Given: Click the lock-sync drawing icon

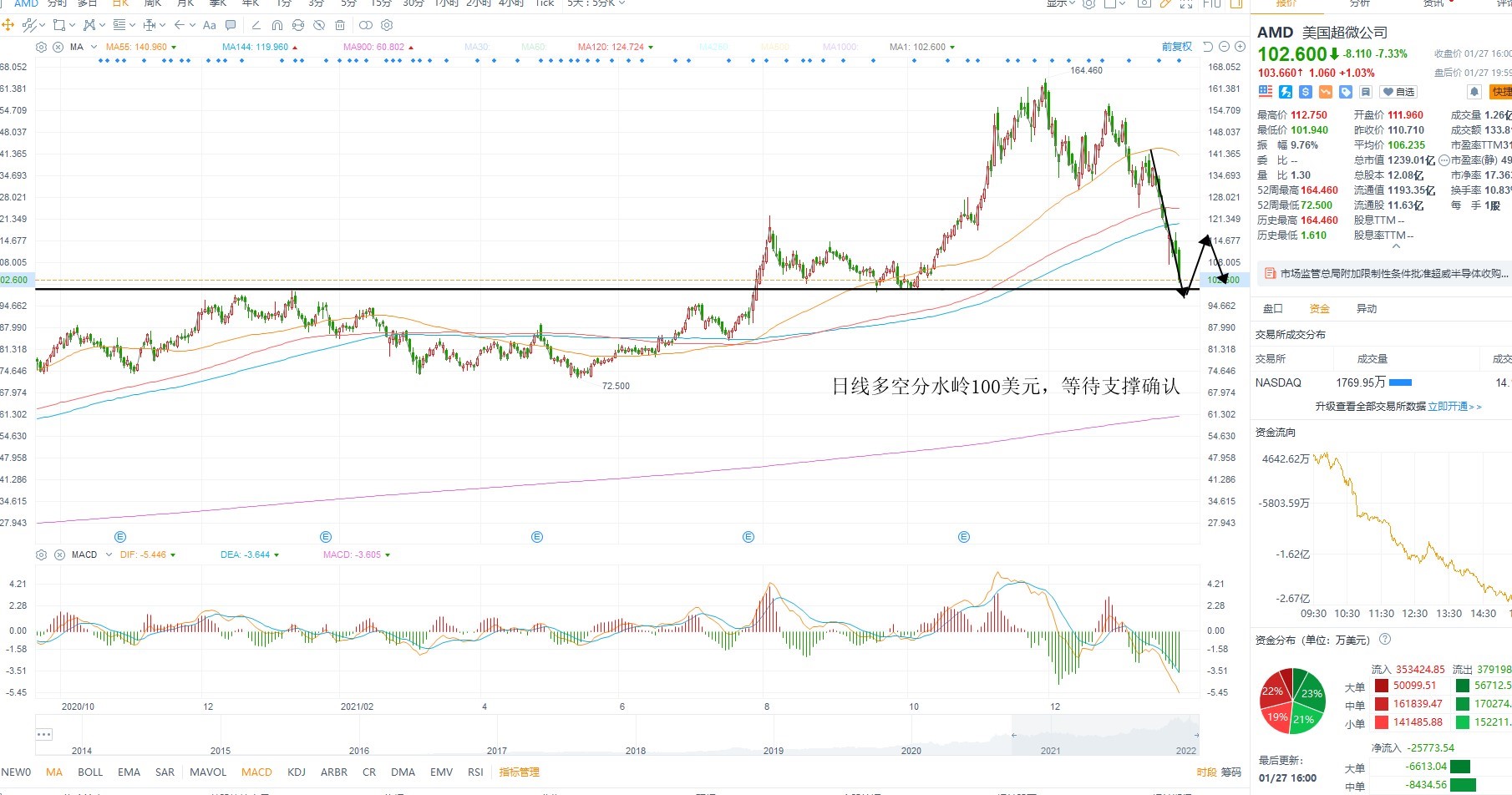Looking at the screenshot, I should 298,25.
